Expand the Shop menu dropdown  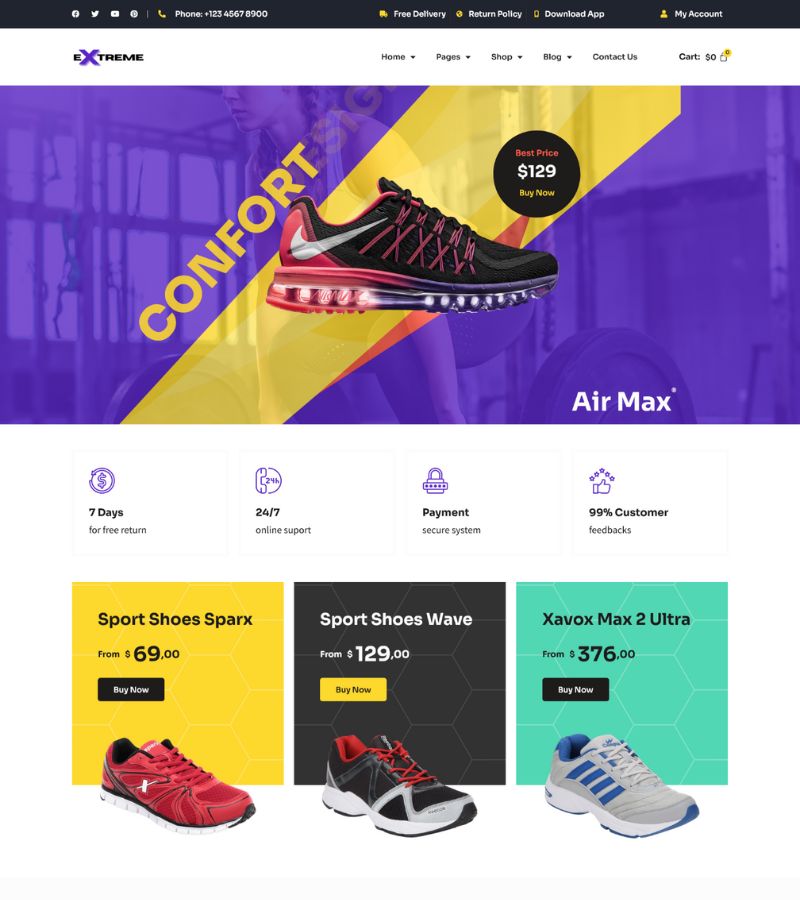pos(507,57)
